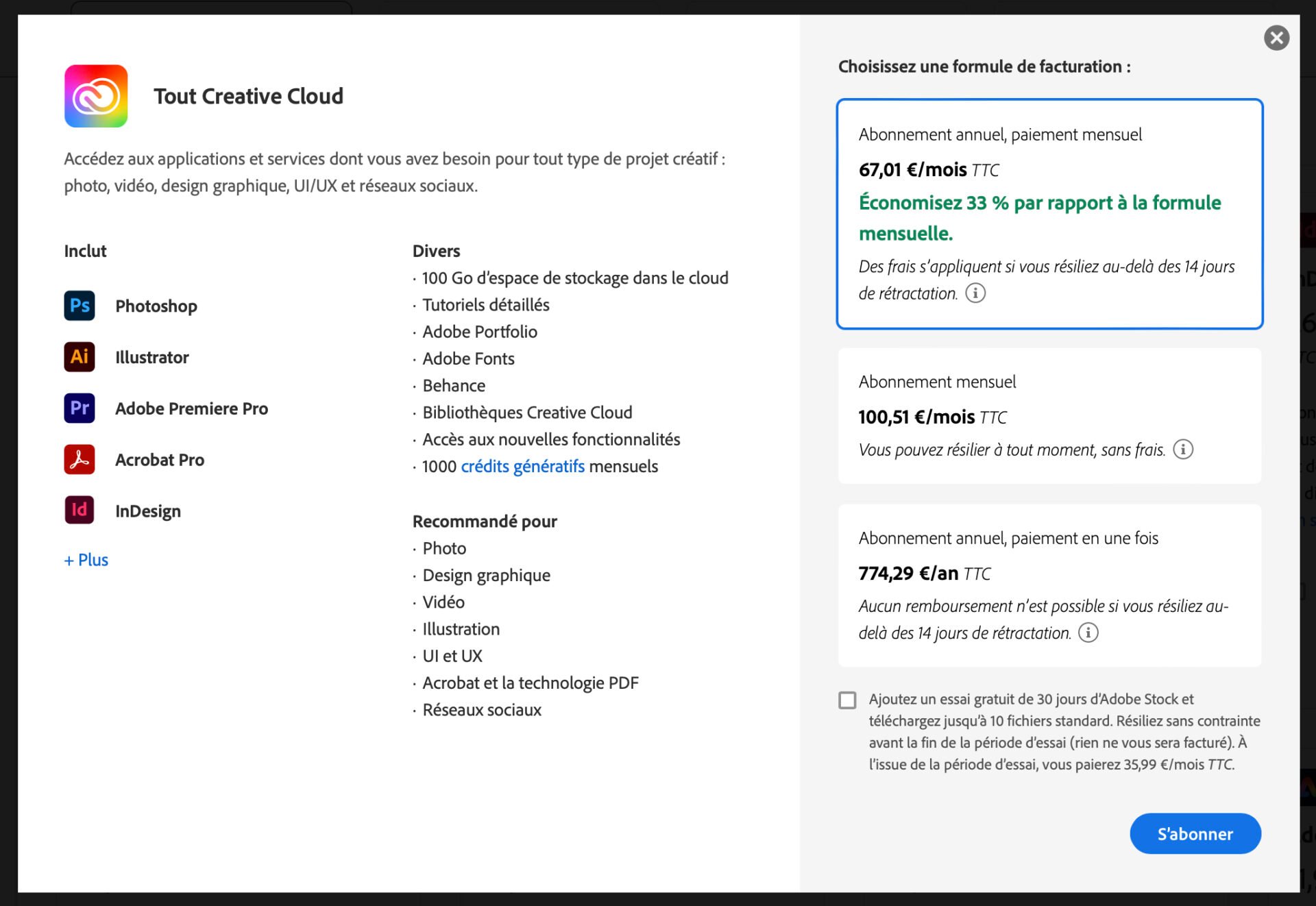
Task: Click the Creative Cloud logo icon
Action: coord(96,96)
